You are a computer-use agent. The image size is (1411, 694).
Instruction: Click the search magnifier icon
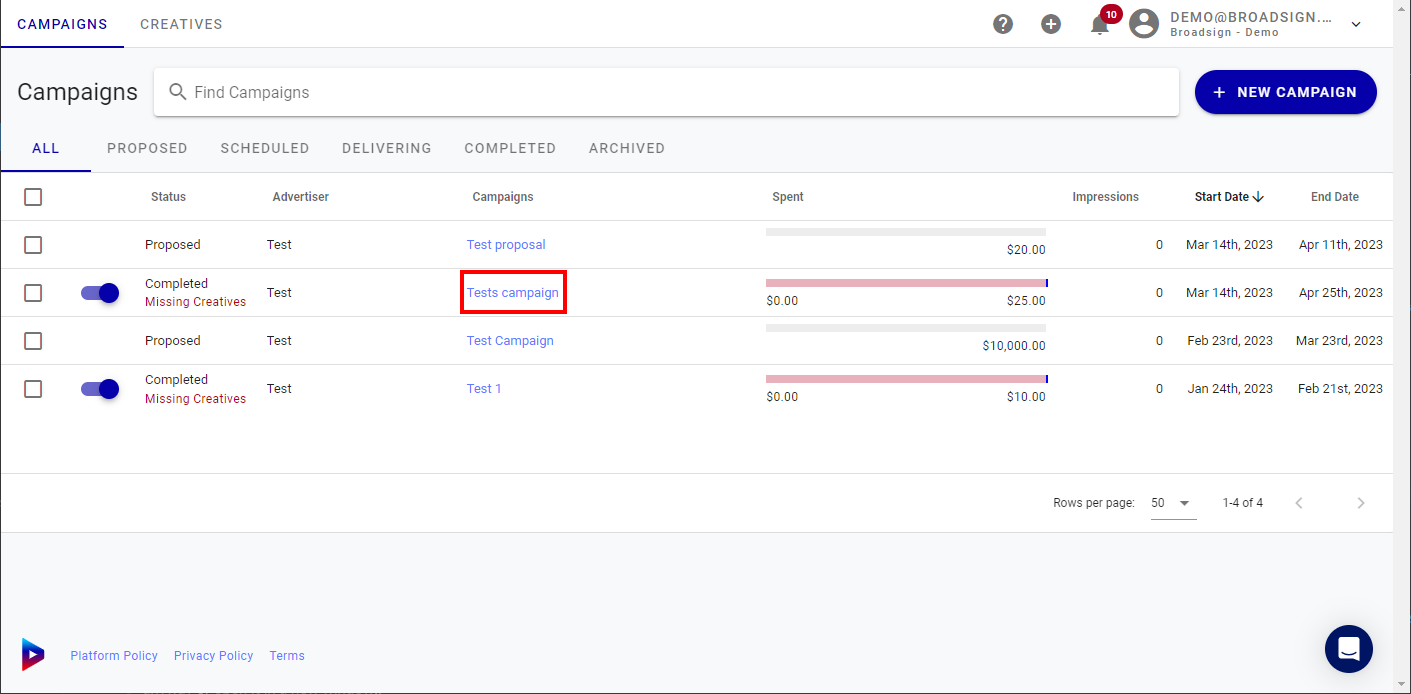click(178, 92)
